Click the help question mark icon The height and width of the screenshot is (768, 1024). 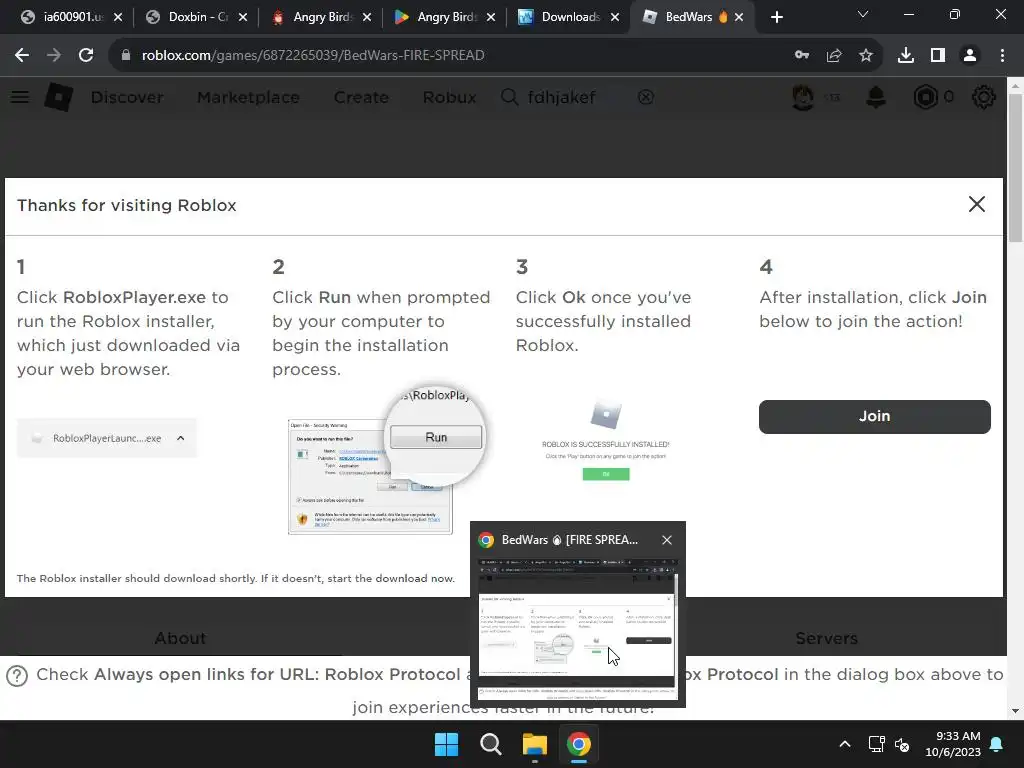tap(17, 675)
